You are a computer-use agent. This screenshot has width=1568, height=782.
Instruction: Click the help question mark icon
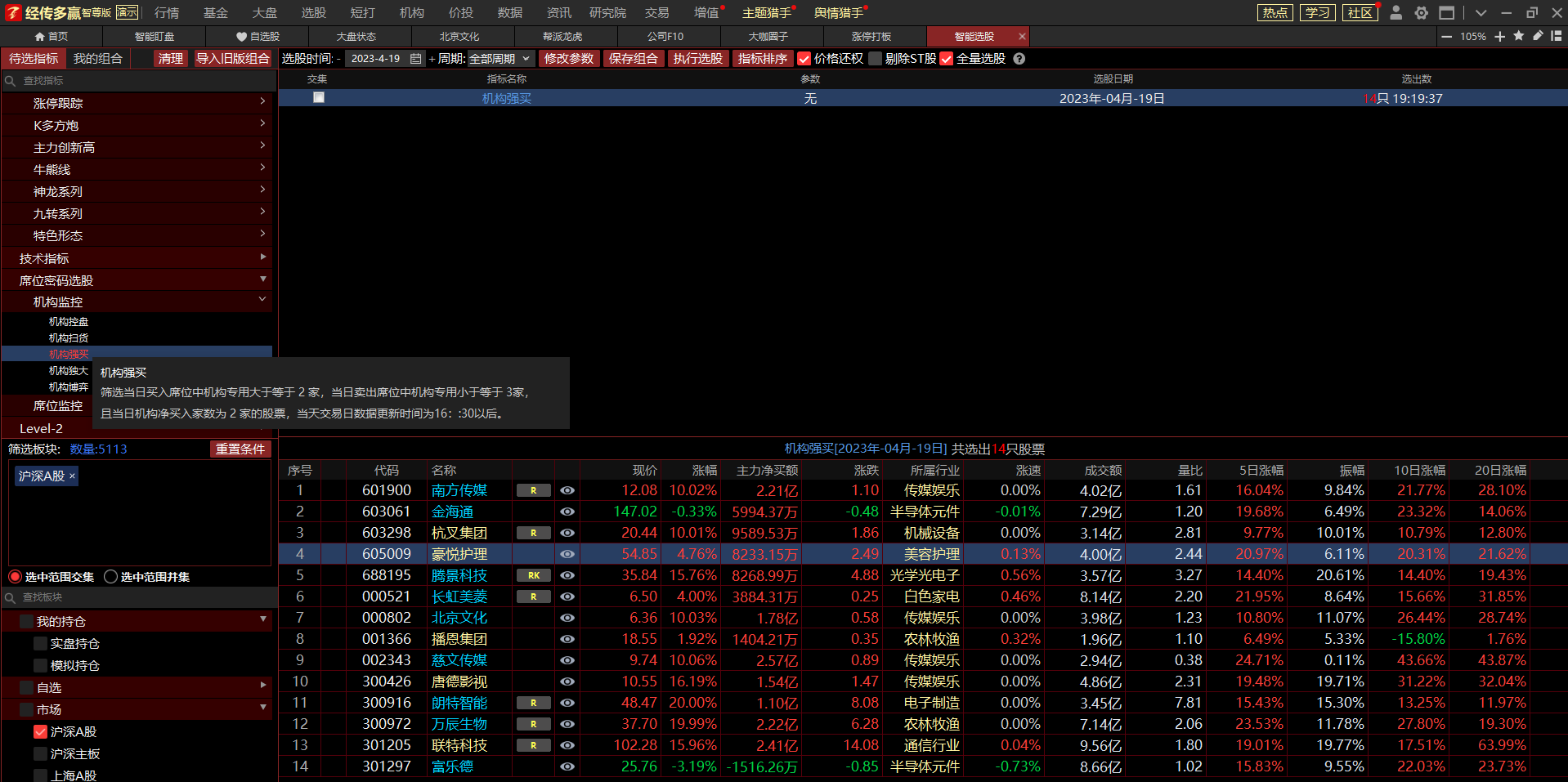(x=1019, y=59)
